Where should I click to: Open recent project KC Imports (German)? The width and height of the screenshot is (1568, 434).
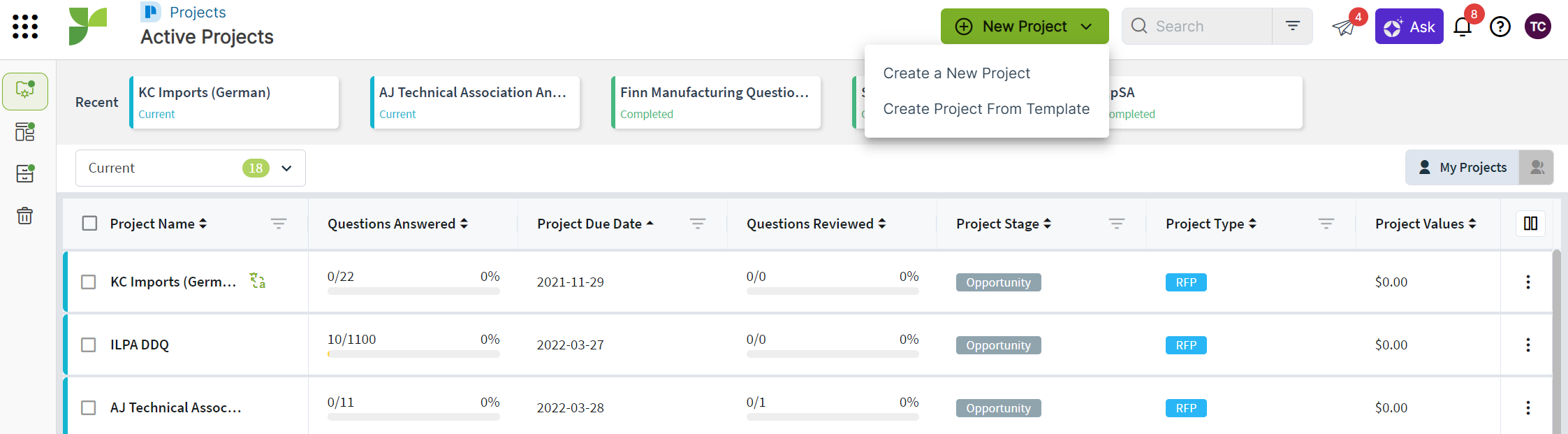point(234,102)
